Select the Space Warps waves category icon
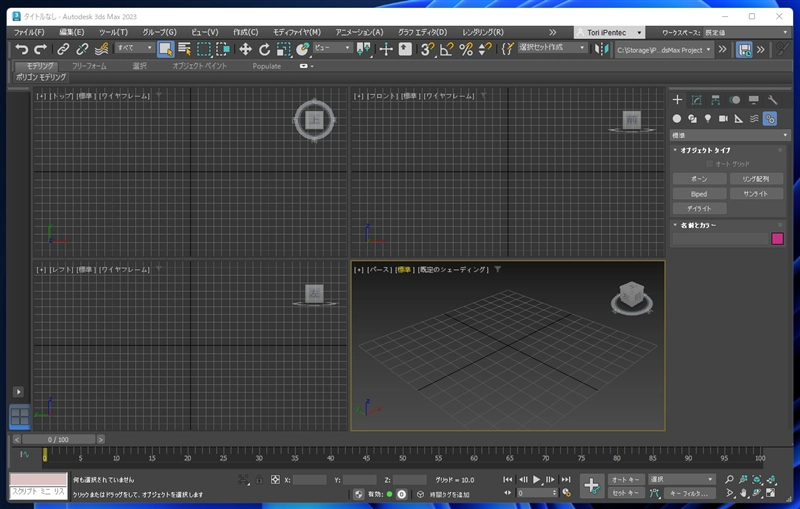 (754, 119)
